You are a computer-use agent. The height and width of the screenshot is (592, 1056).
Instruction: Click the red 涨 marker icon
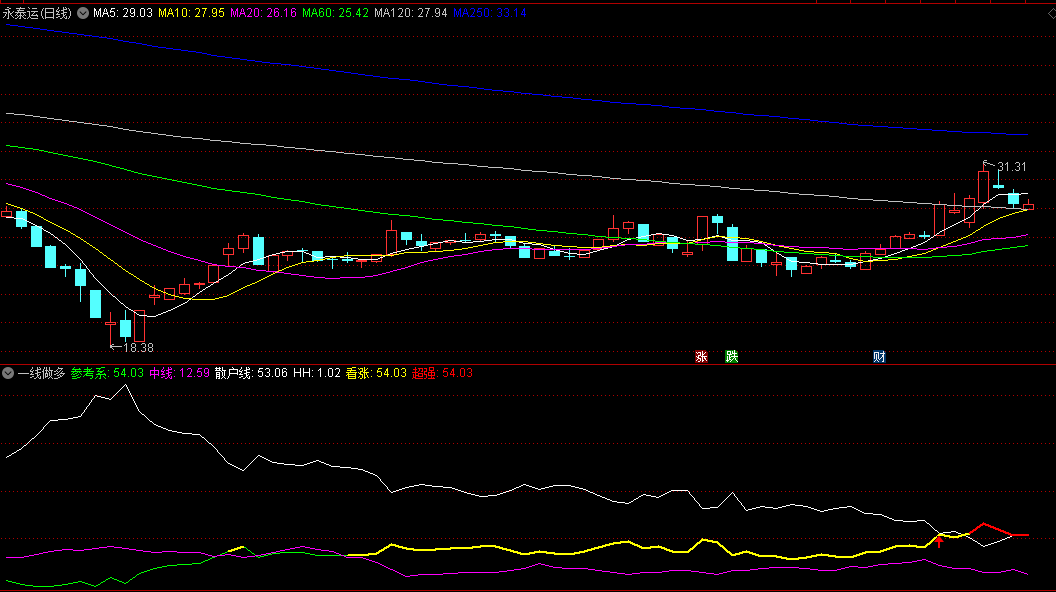(701, 356)
